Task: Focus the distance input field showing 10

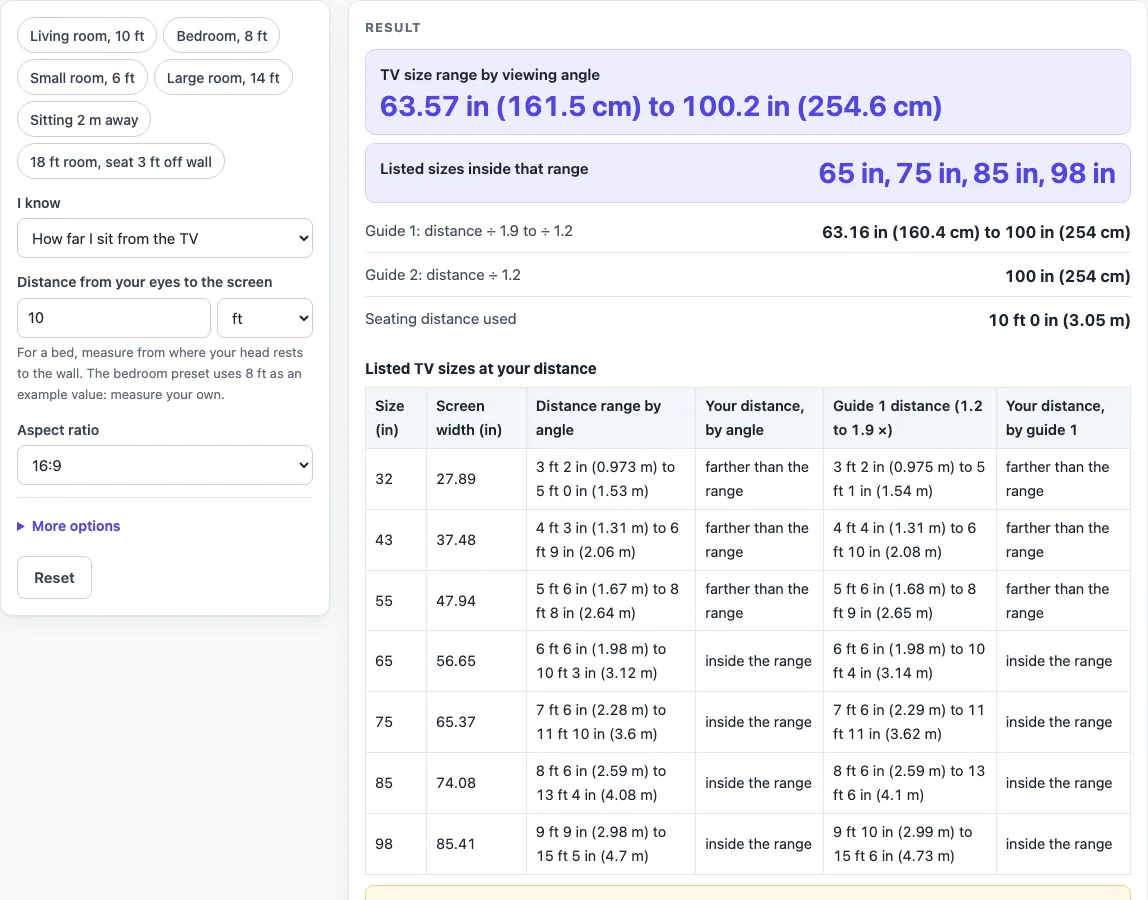Action: pos(113,318)
